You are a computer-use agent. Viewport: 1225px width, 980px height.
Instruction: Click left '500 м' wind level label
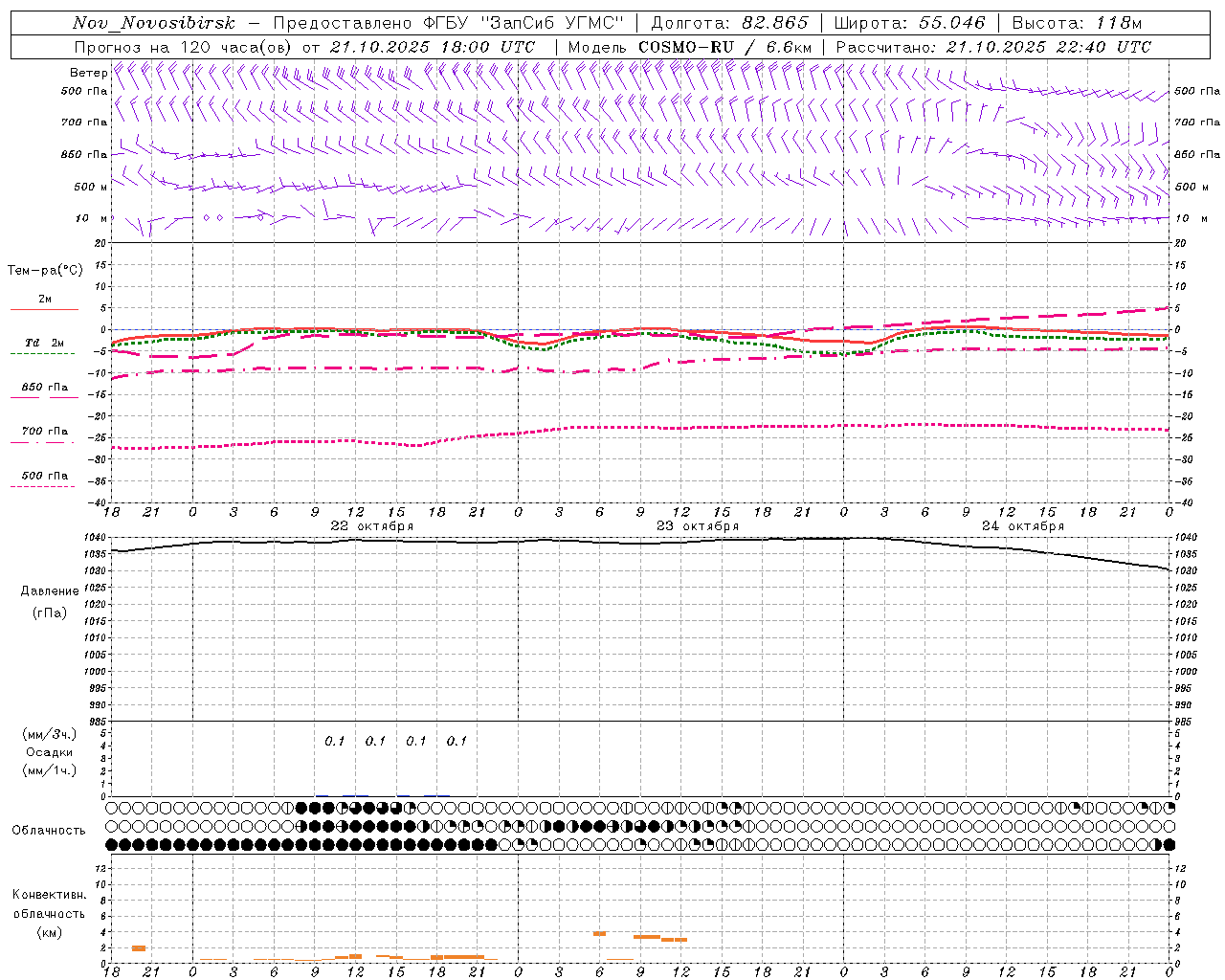[90, 187]
